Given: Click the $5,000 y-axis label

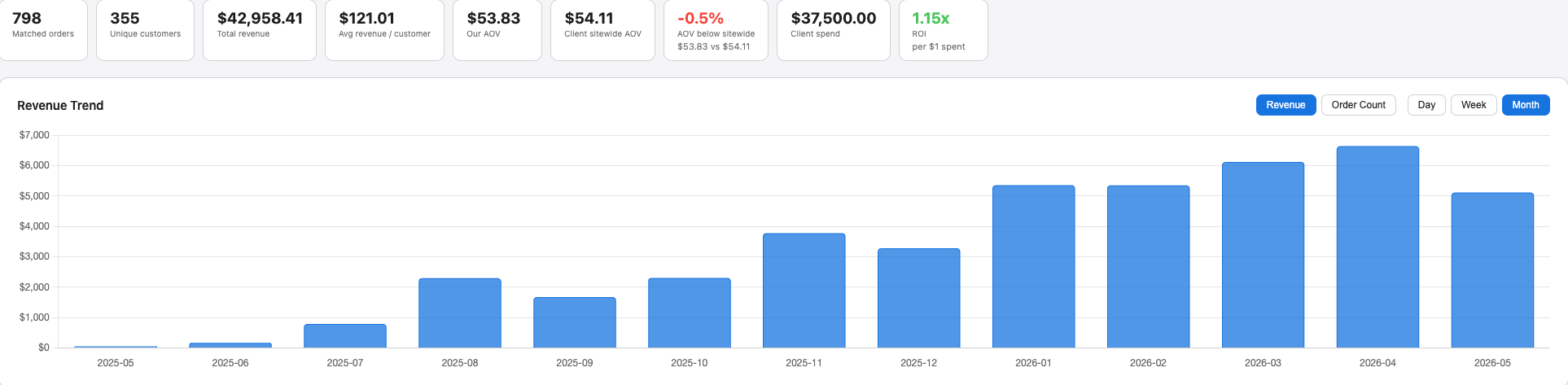Looking at the screenshot, I should click(x=34, y=196).
